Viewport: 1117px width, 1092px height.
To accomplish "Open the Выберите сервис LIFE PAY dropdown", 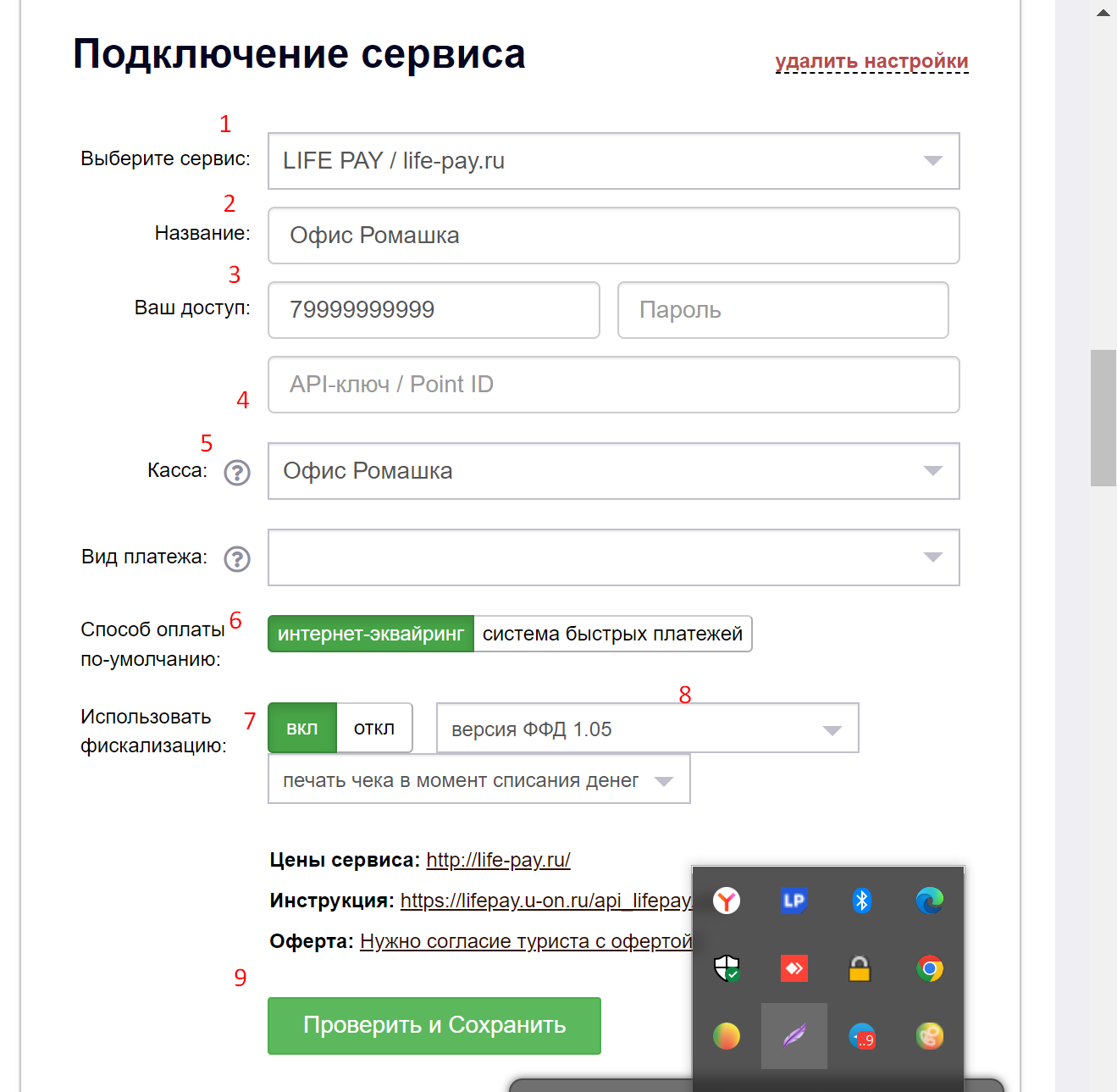I will click(x=614, y=161).
